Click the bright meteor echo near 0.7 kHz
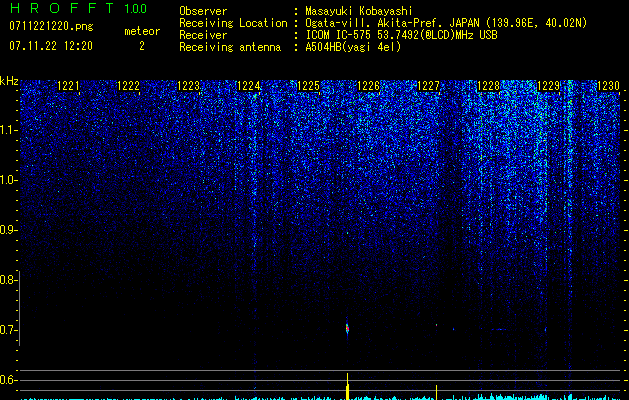629x400 pixels. tap(347, 329)
